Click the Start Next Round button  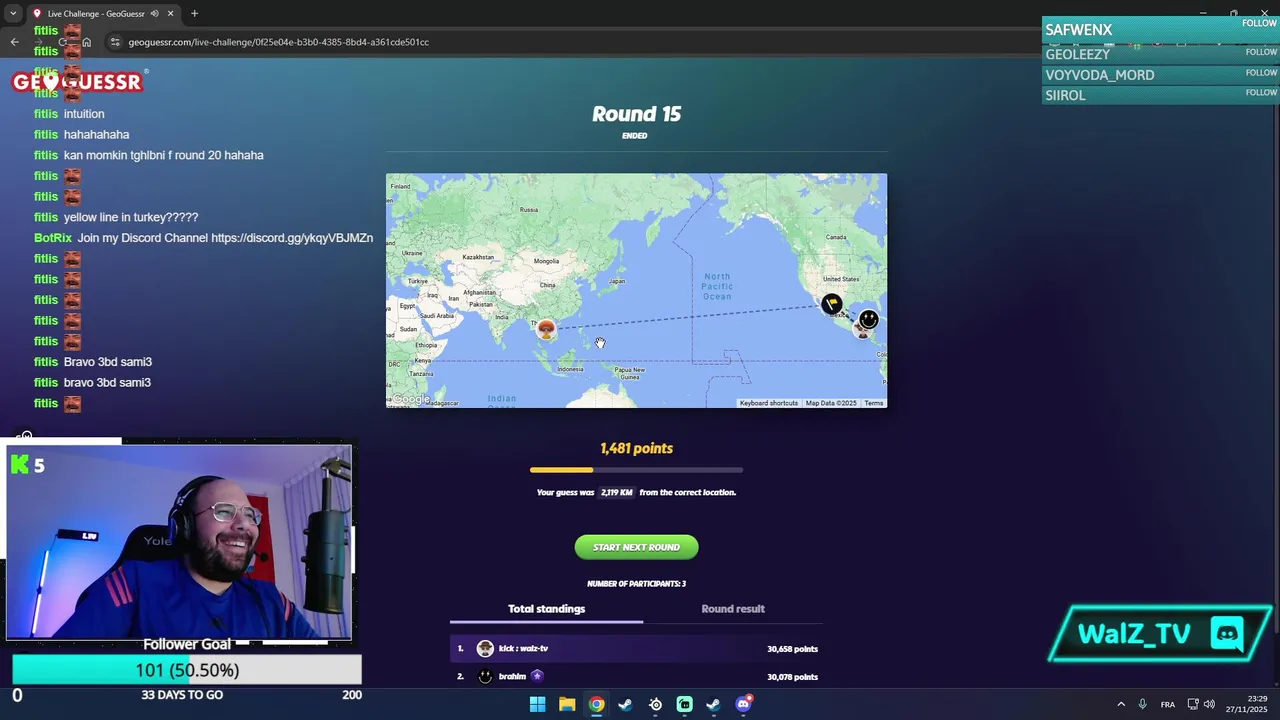[636, 547]
